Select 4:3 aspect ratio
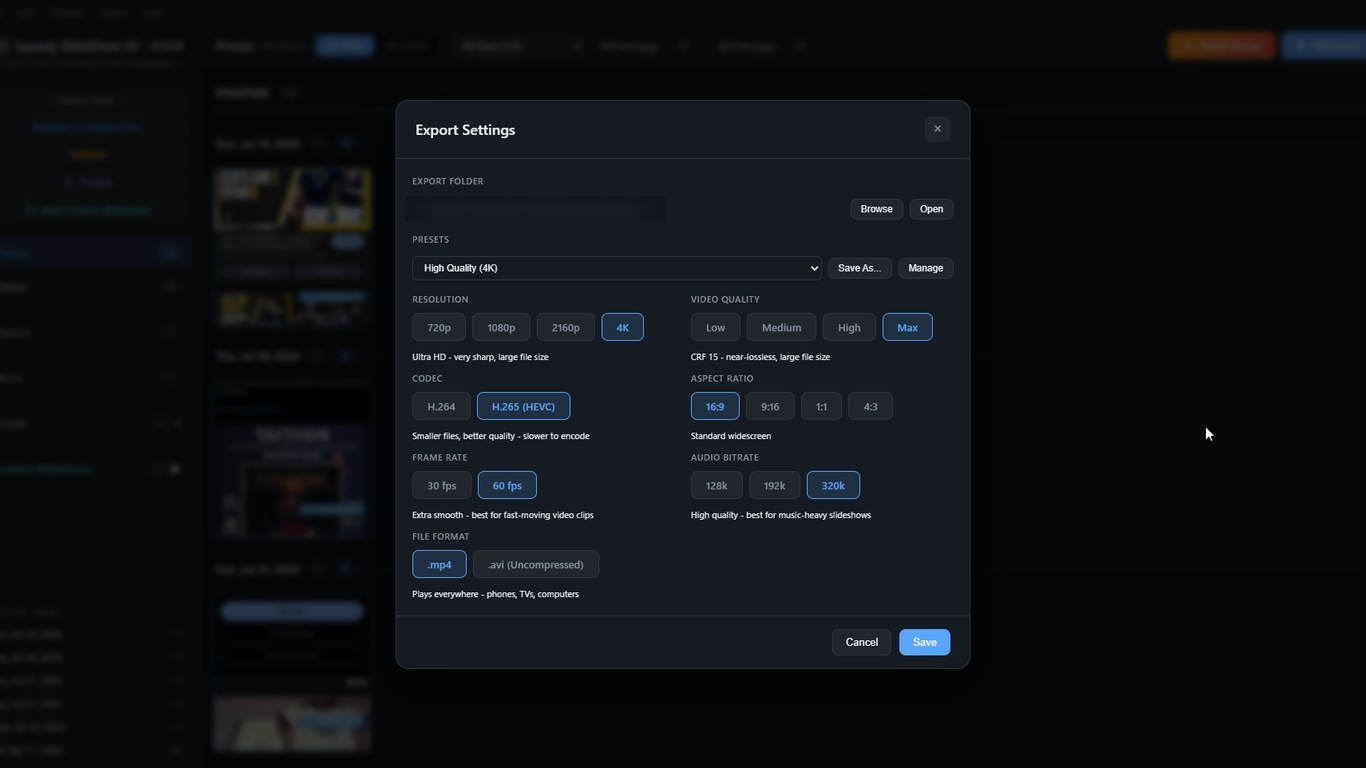 [x=870, y=406]
